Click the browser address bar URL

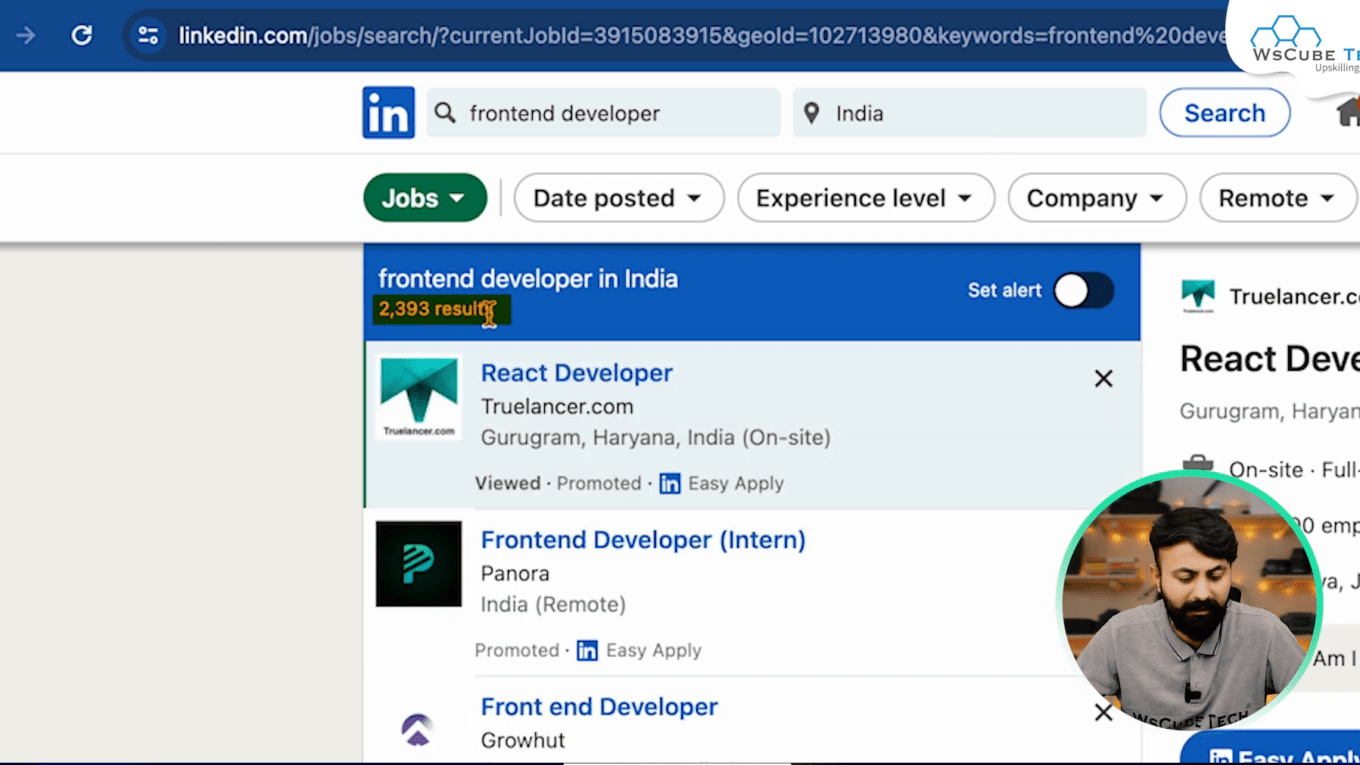tap(700, 36)
